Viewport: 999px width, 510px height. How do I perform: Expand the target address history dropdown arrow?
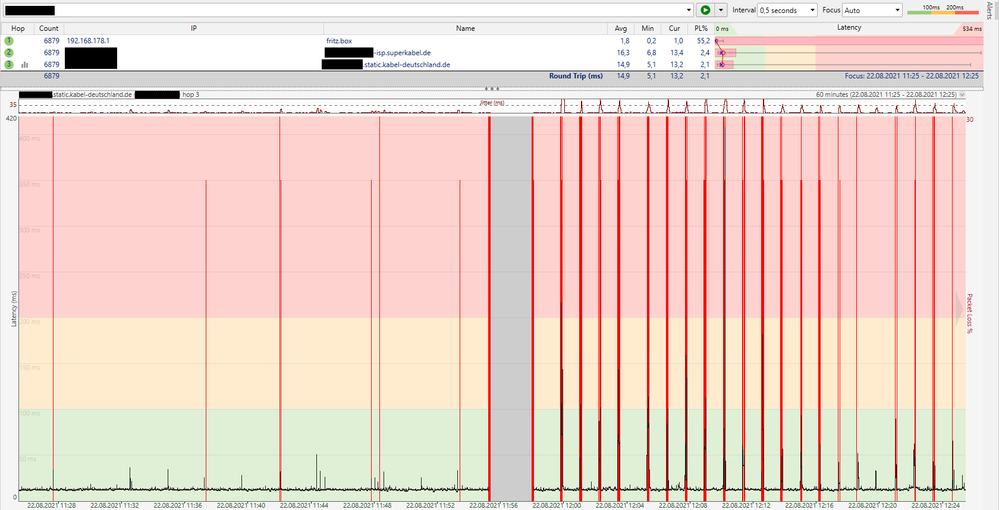click(689, 10)
